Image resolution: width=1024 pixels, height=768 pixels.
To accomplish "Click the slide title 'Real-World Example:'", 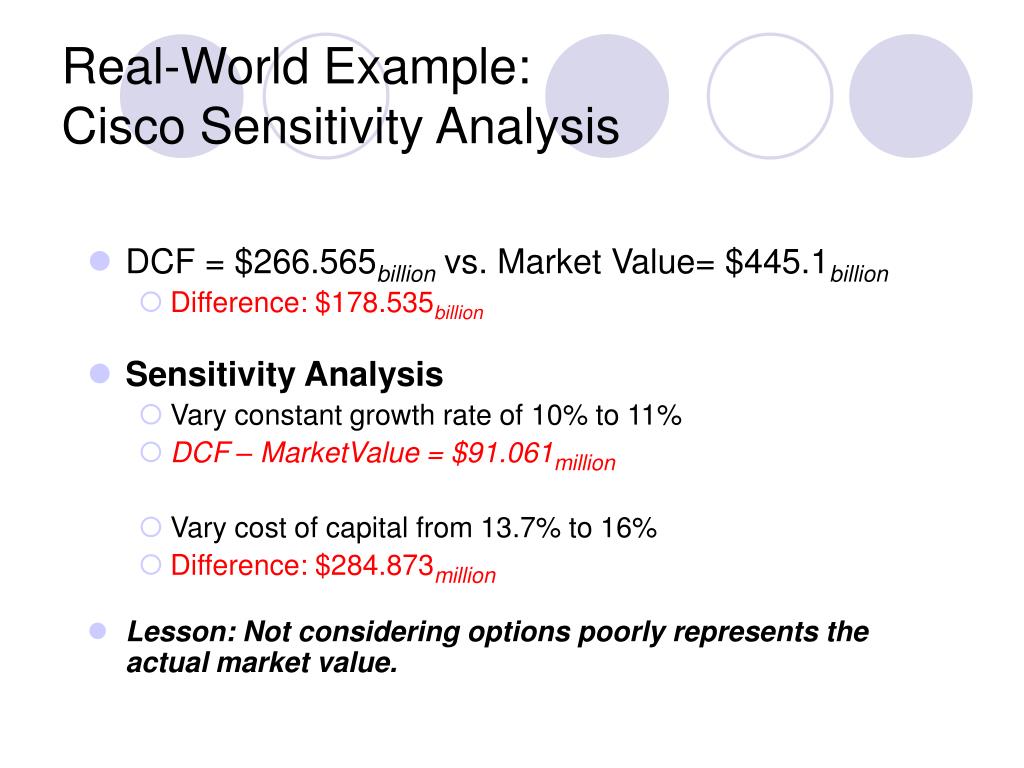I will [296, 67].
